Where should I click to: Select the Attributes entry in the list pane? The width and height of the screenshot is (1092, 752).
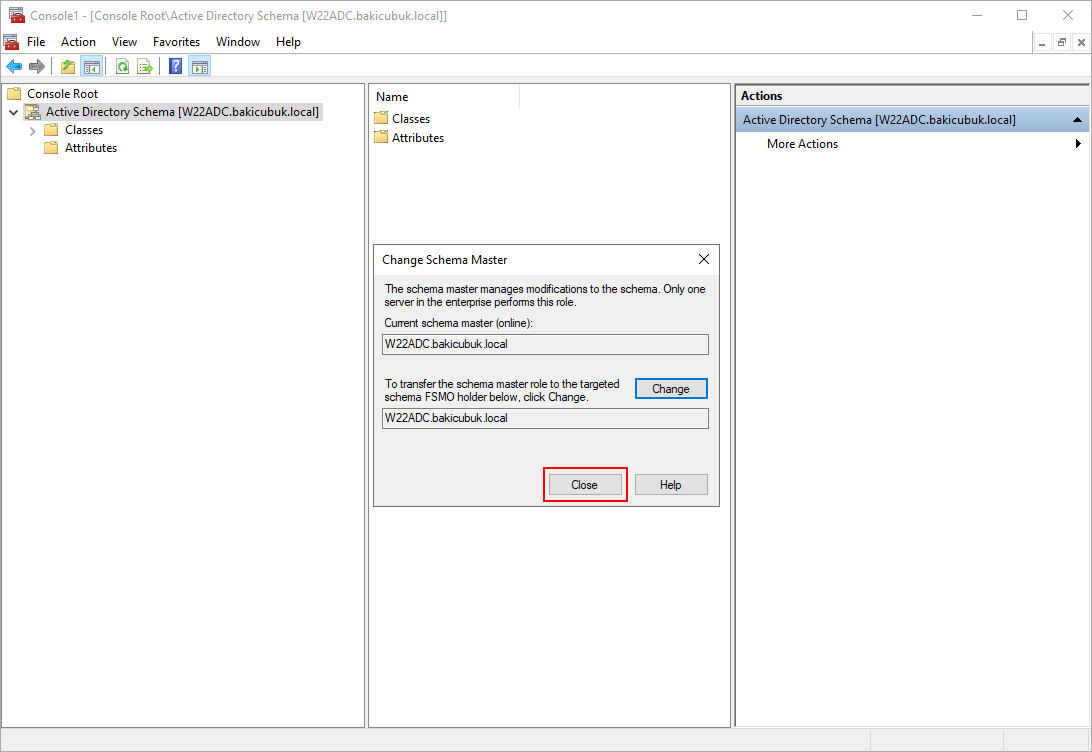418,137
